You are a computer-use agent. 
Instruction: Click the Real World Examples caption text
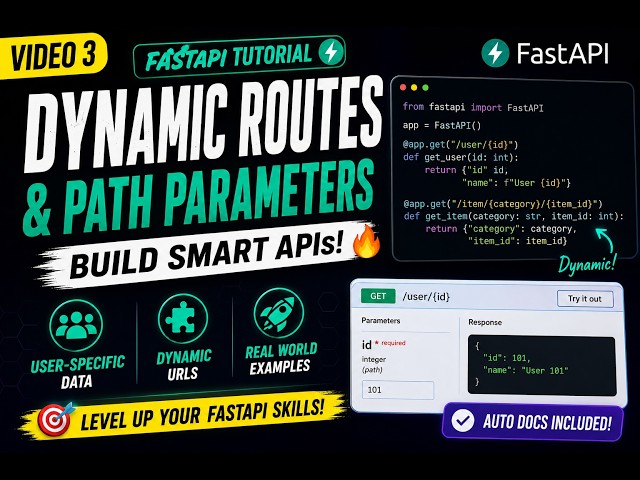tap(281, 358)
